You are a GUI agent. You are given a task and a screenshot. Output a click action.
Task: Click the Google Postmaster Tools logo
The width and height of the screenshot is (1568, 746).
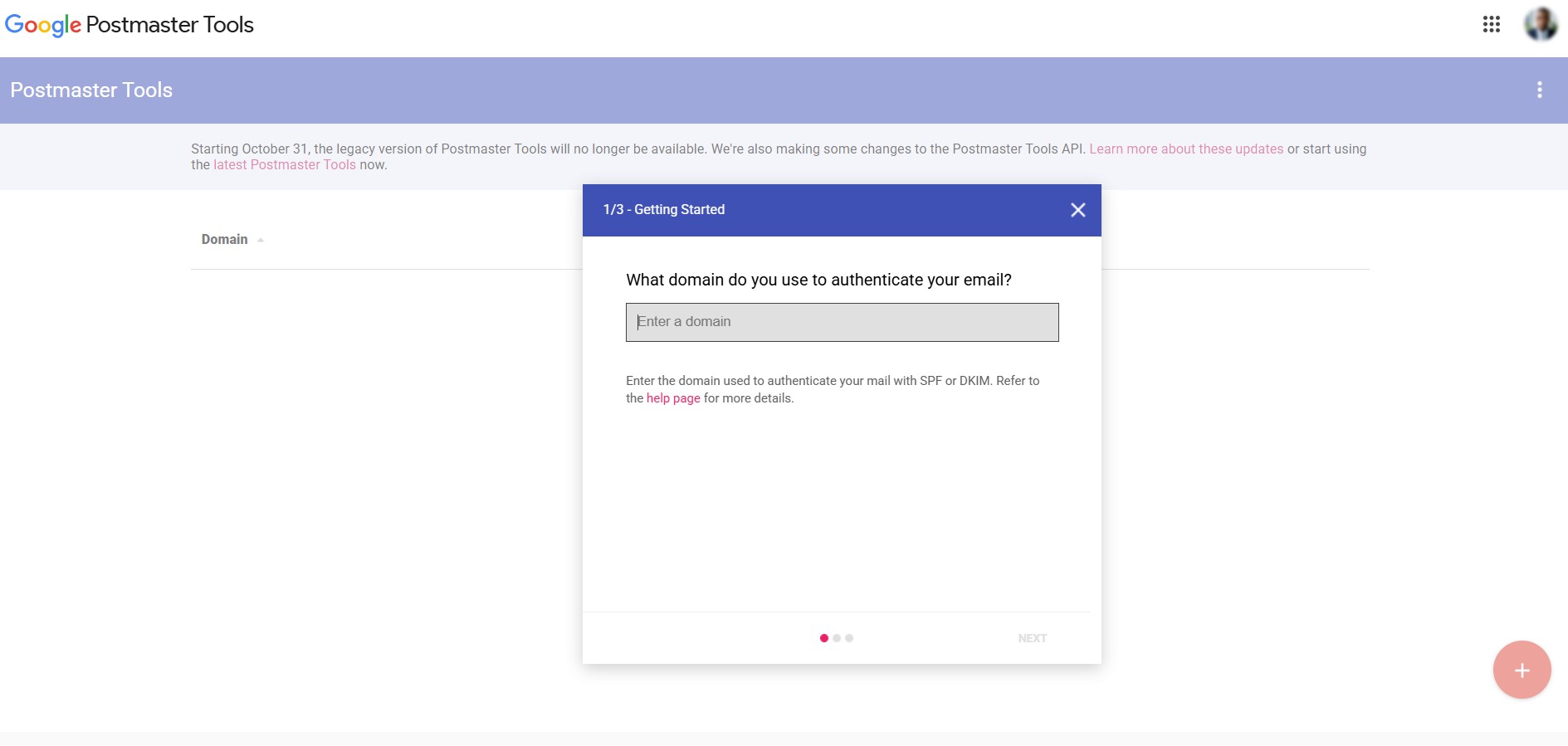129,25
